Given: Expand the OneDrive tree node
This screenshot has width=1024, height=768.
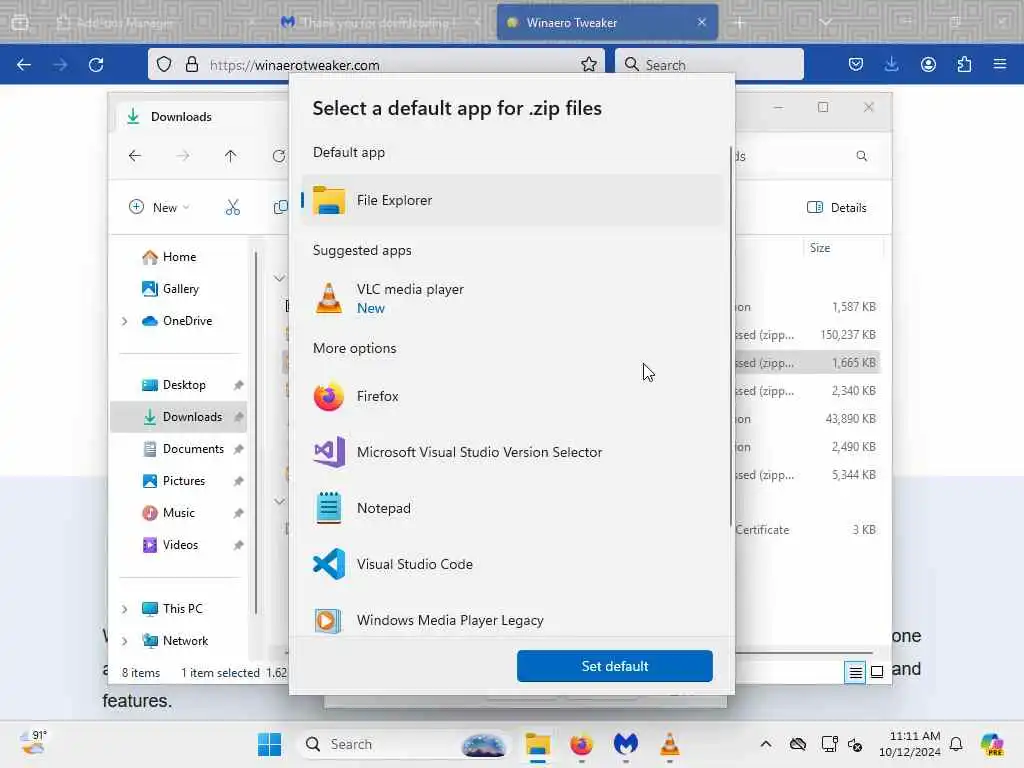Looking at the screenshot, I should (125, 321).
